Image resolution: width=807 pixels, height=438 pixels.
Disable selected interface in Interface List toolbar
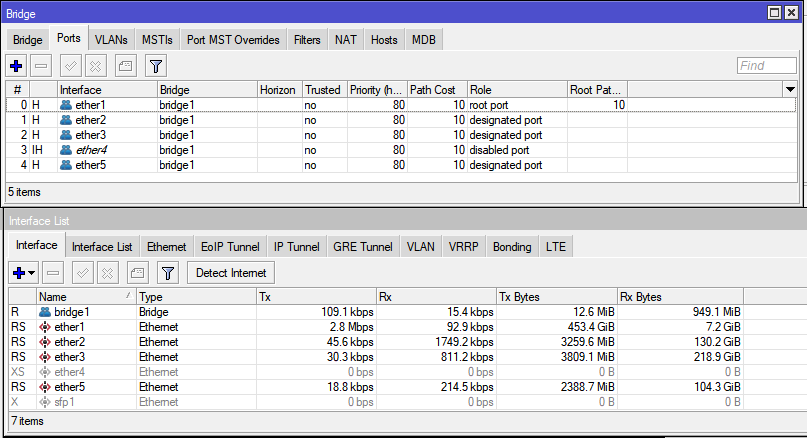108,273
